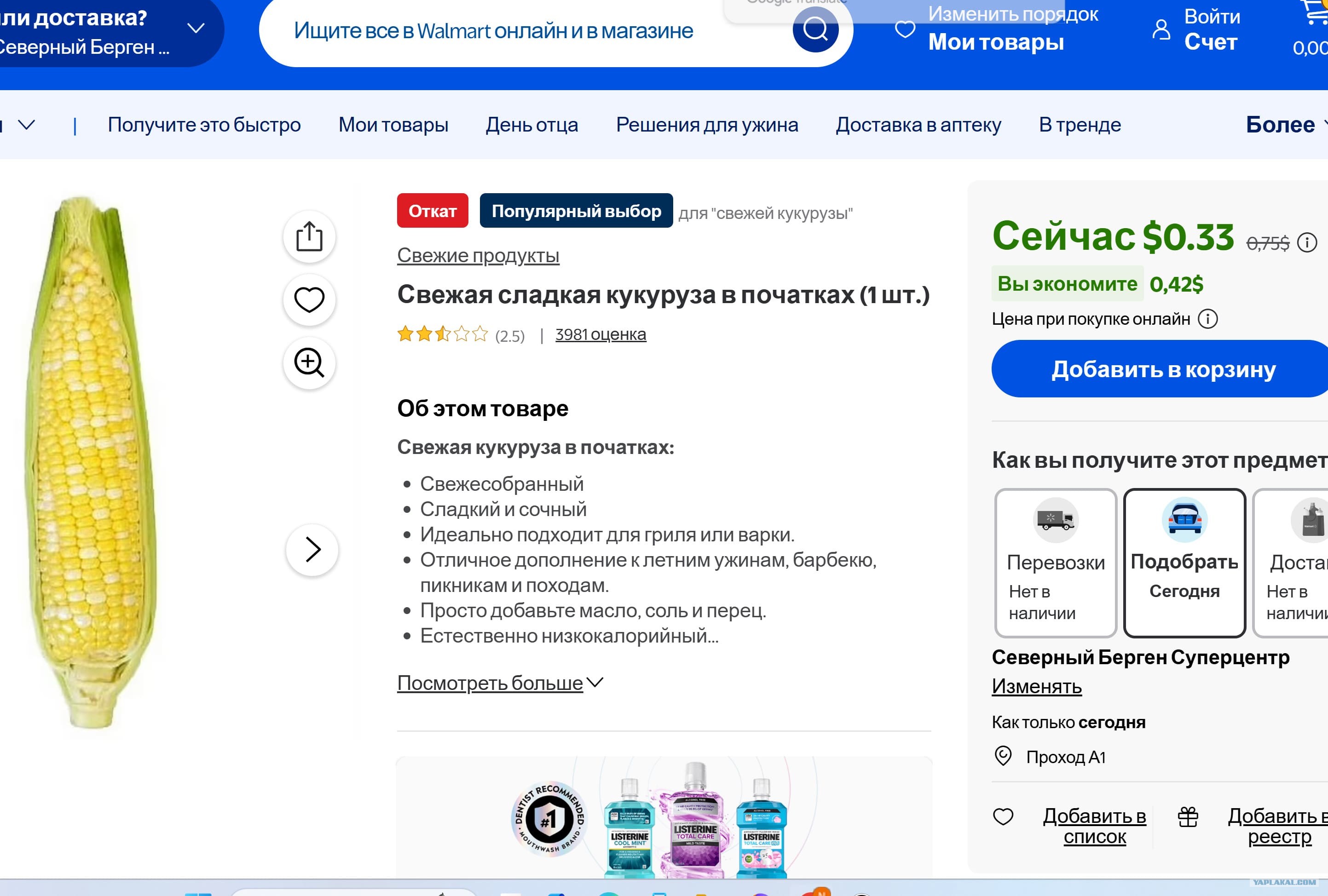Screen dimensions: 1328x896
Task: Open the 3981 оценка reviews link
Action: [600, 334]
